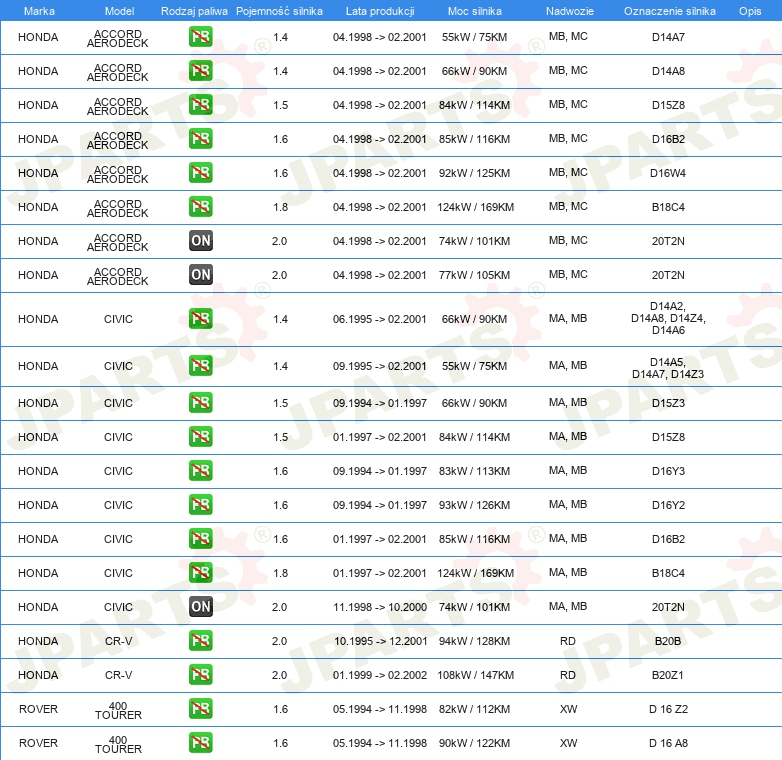The height and width of the screenshot is (760, 782).
Task: Click the 'D14A2, D14A8, D14Z4, D14A6' engine cell
Action: click(668, 318)
